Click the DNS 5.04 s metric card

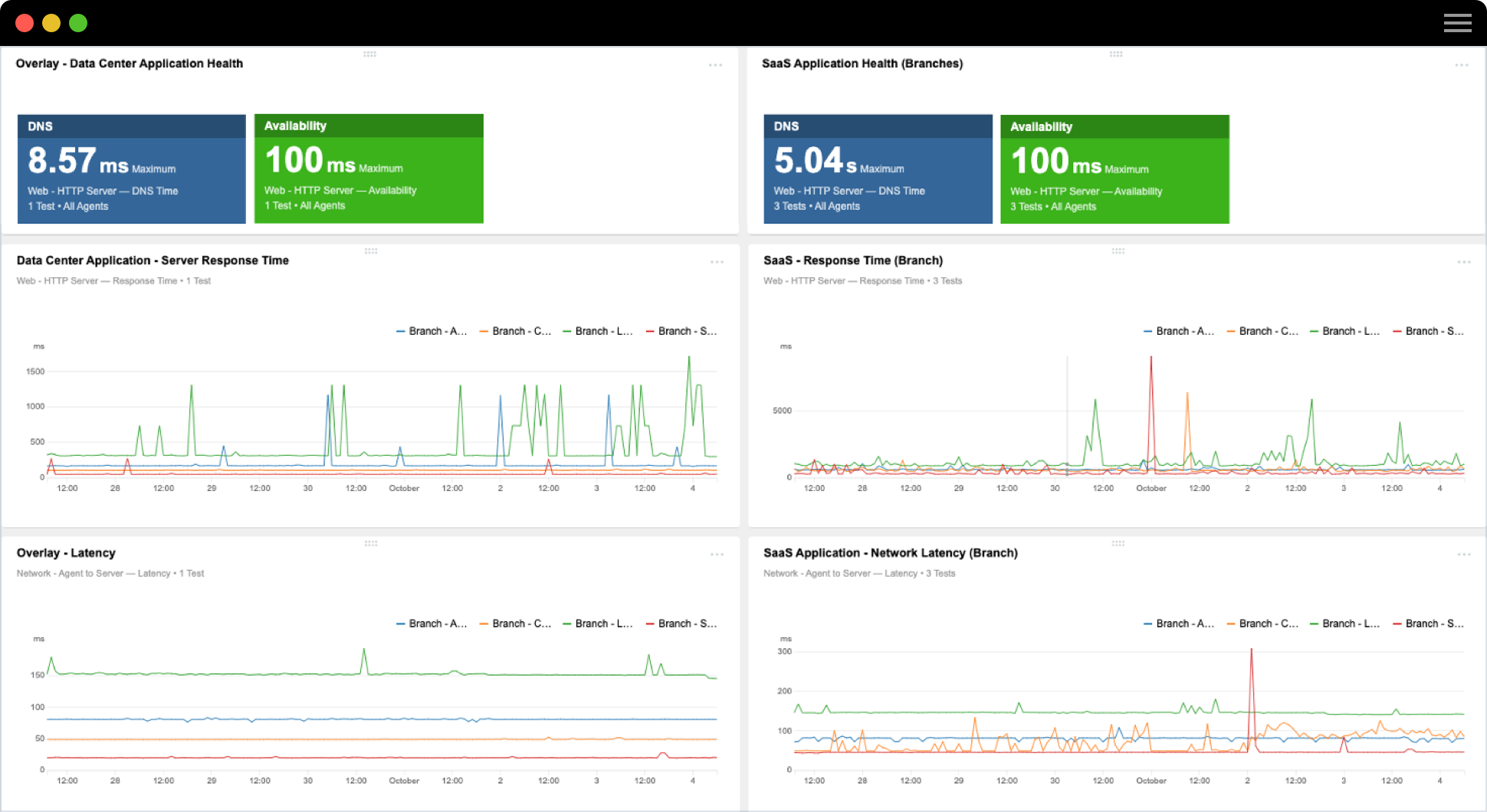click(x=877, y=168)
